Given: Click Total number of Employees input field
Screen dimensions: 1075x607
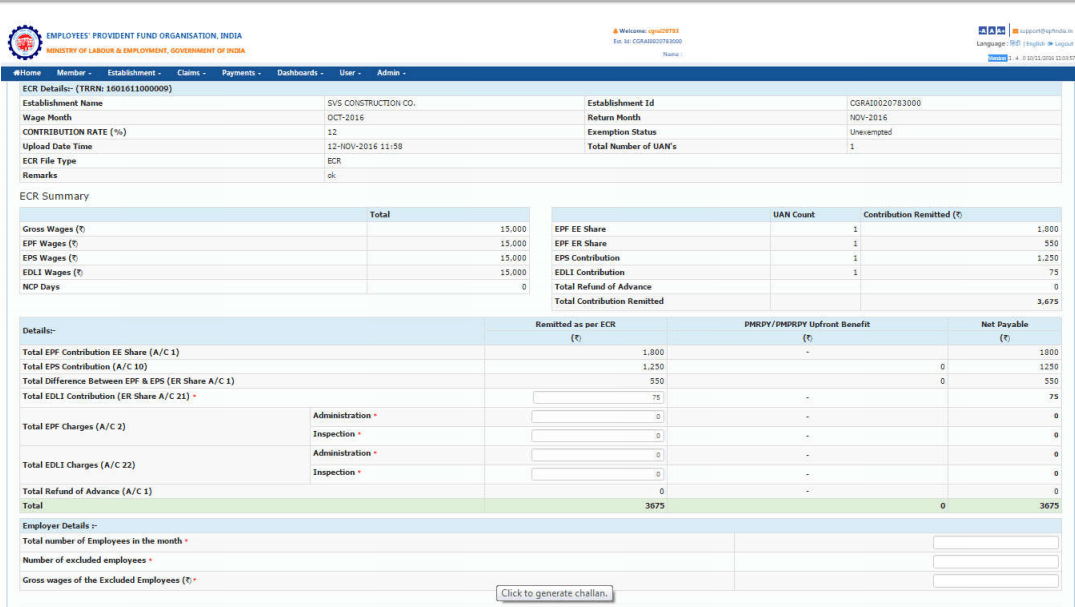Looking at the screenshot, I should 995,543.
